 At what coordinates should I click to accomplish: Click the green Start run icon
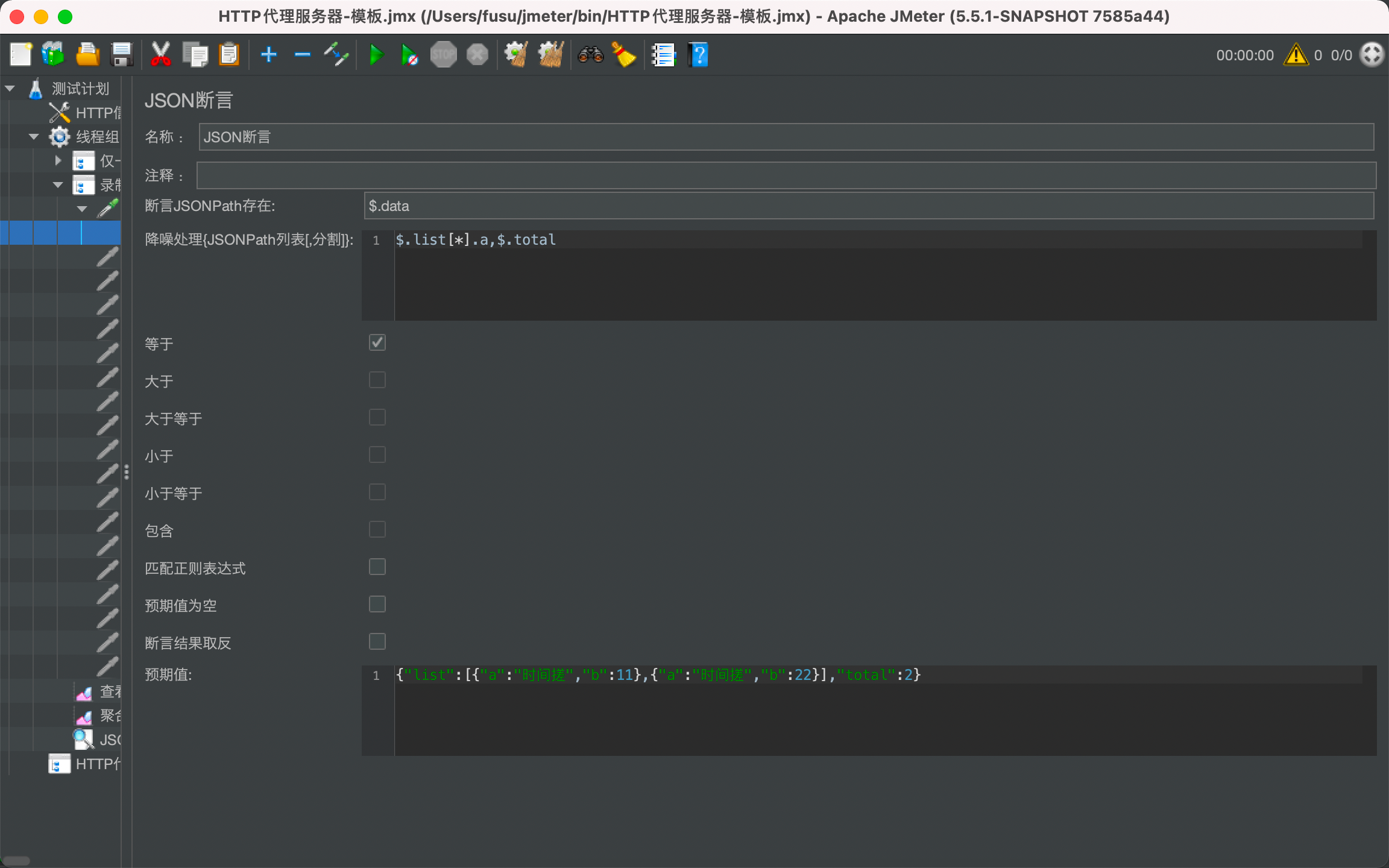tap(376, 55)
